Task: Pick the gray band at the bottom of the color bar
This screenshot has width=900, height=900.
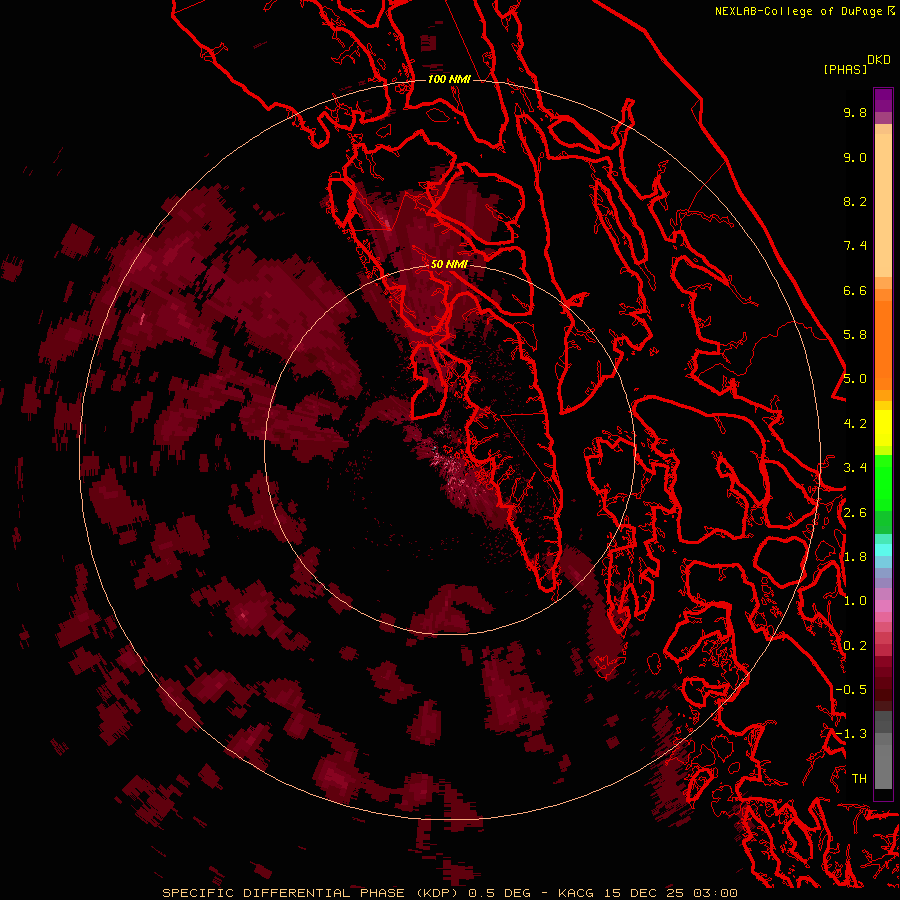Action: click(883, 761)
